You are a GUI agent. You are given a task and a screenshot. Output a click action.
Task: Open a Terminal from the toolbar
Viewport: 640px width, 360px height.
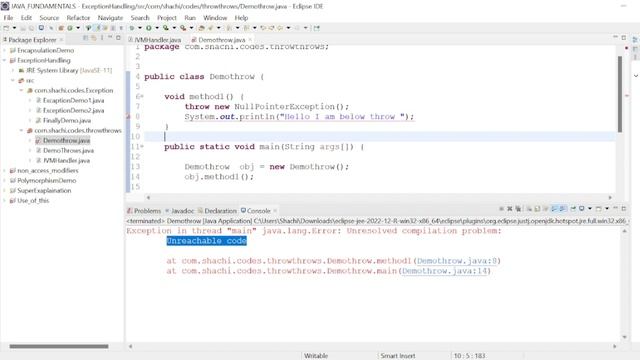41,28
